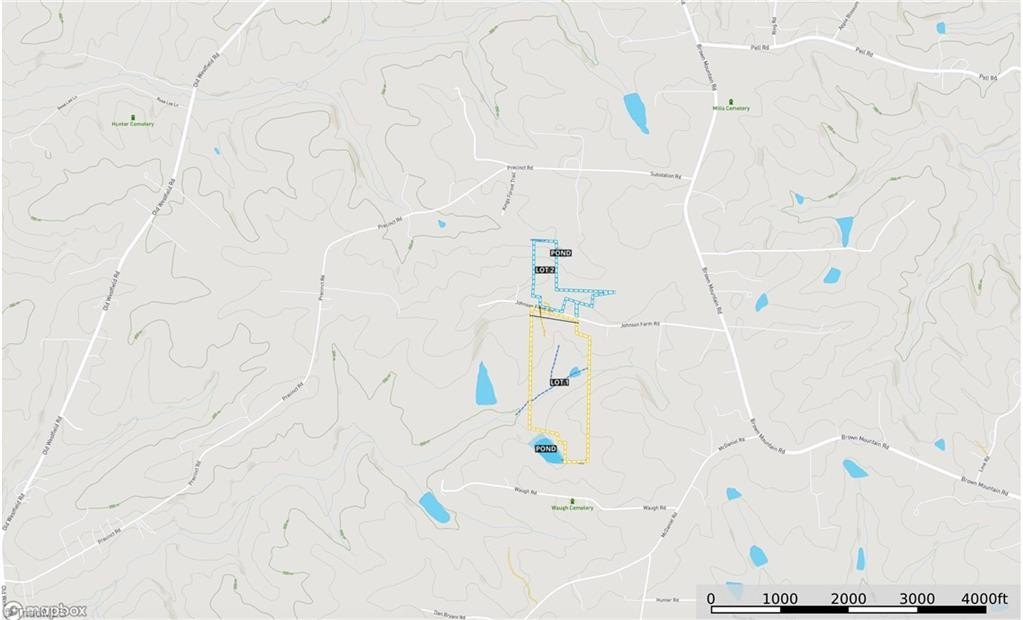Image resolution: width=1023 pixels, height=620 pixels.
Task: Click the Mills Cemetery marker icon
Action: pyautogui.click(x=731, y=101)
